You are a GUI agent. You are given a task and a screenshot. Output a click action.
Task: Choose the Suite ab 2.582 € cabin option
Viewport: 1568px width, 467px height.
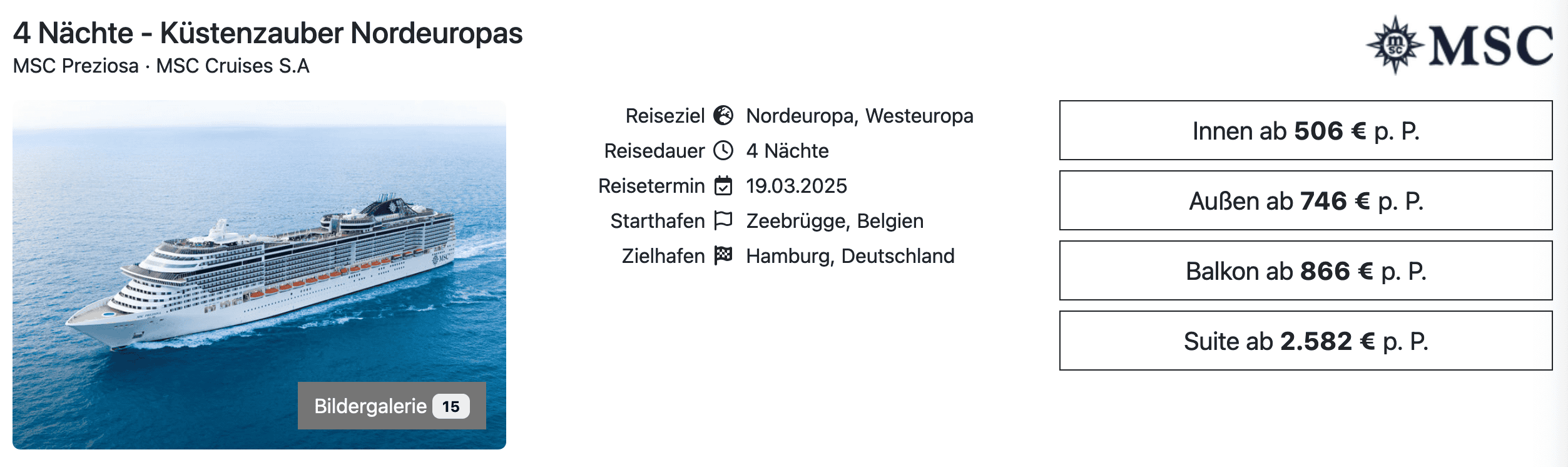point(1305,341)
